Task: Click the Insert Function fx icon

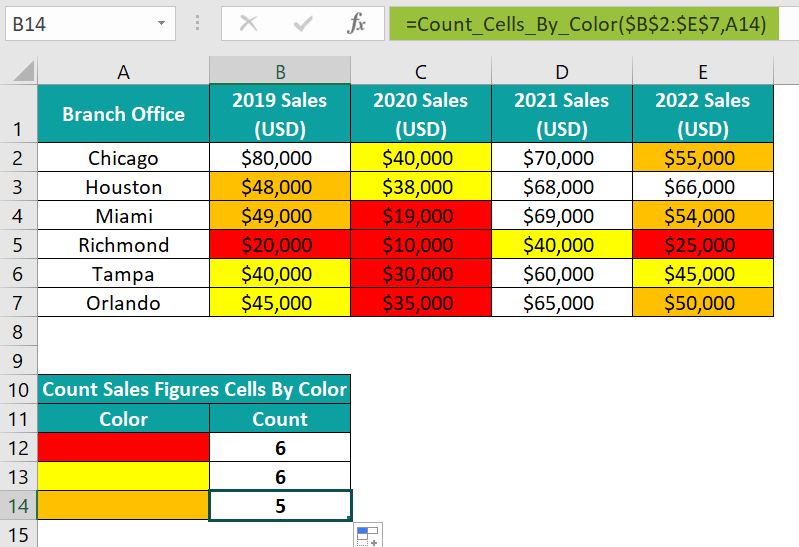Action: point(356,23)
